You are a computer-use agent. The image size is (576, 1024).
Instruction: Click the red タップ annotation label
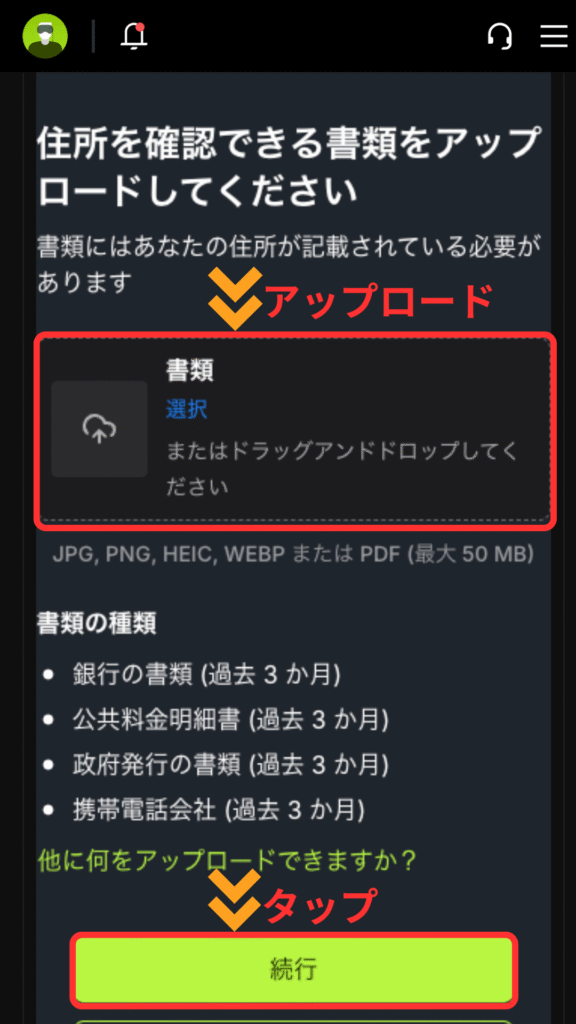tap(319, 906)
